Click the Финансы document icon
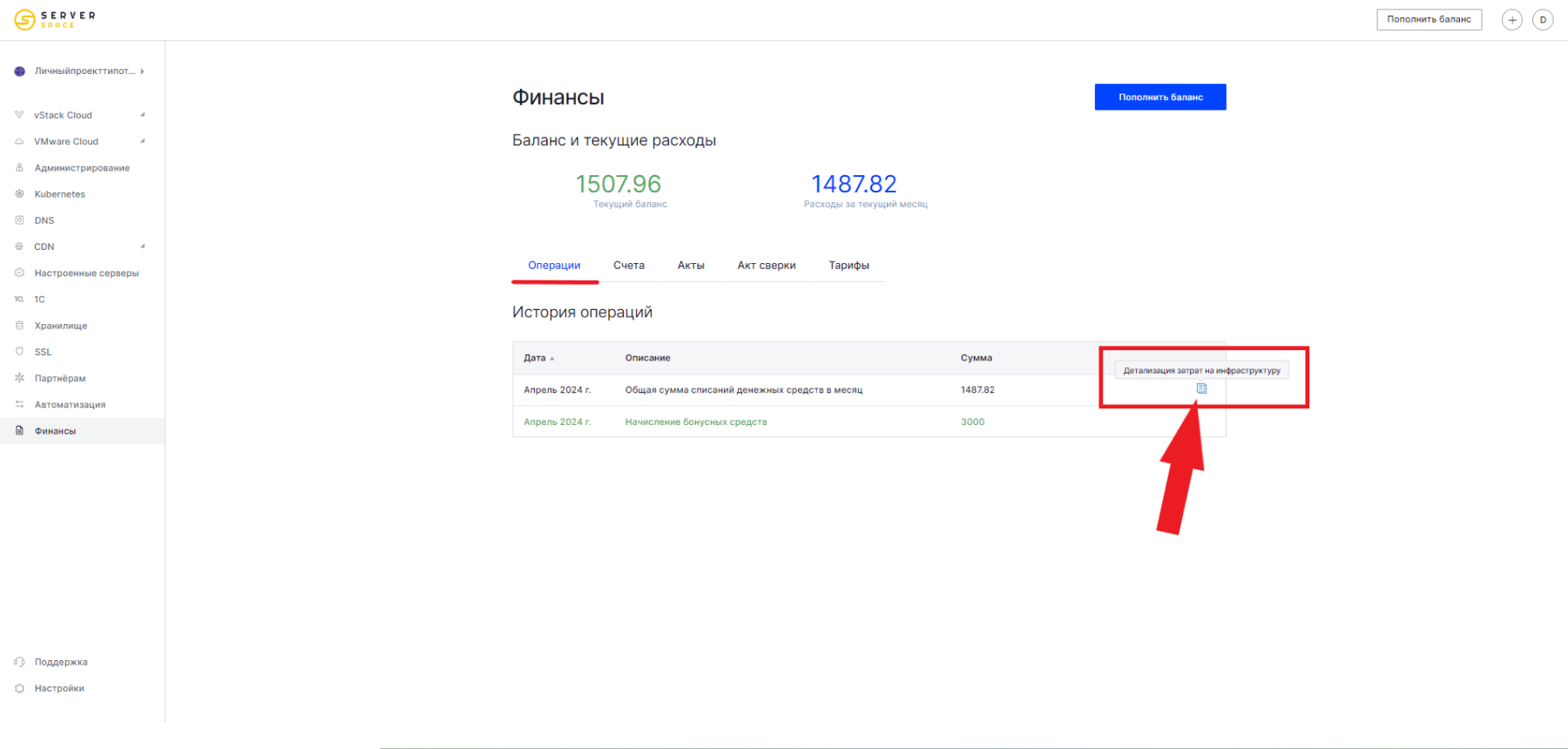Image resolution: width=1568 pixels, height=749 pixels. tap(19, 430)
